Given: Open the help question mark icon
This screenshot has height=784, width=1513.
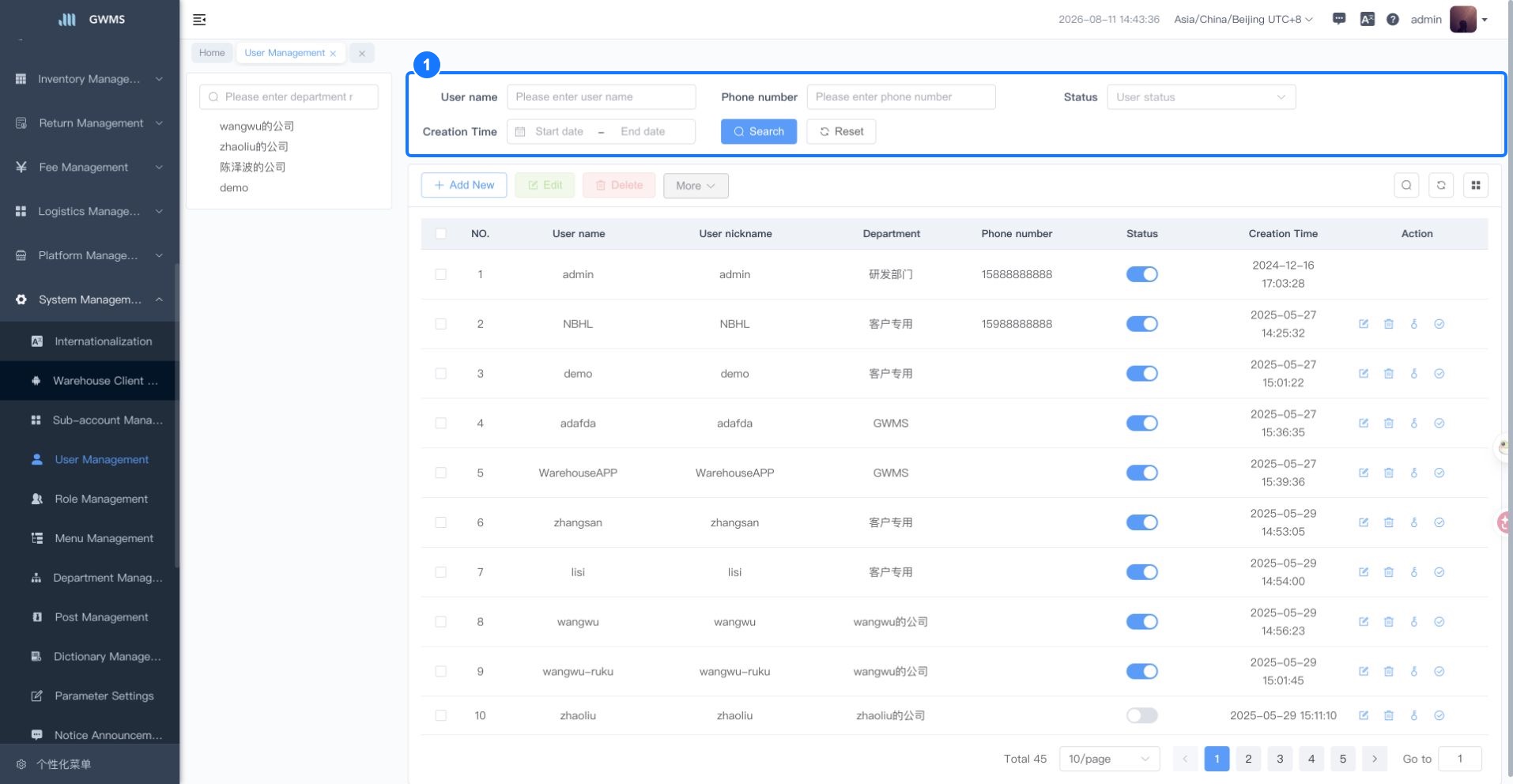Looking at the screenshot, I should point(1393,19).
